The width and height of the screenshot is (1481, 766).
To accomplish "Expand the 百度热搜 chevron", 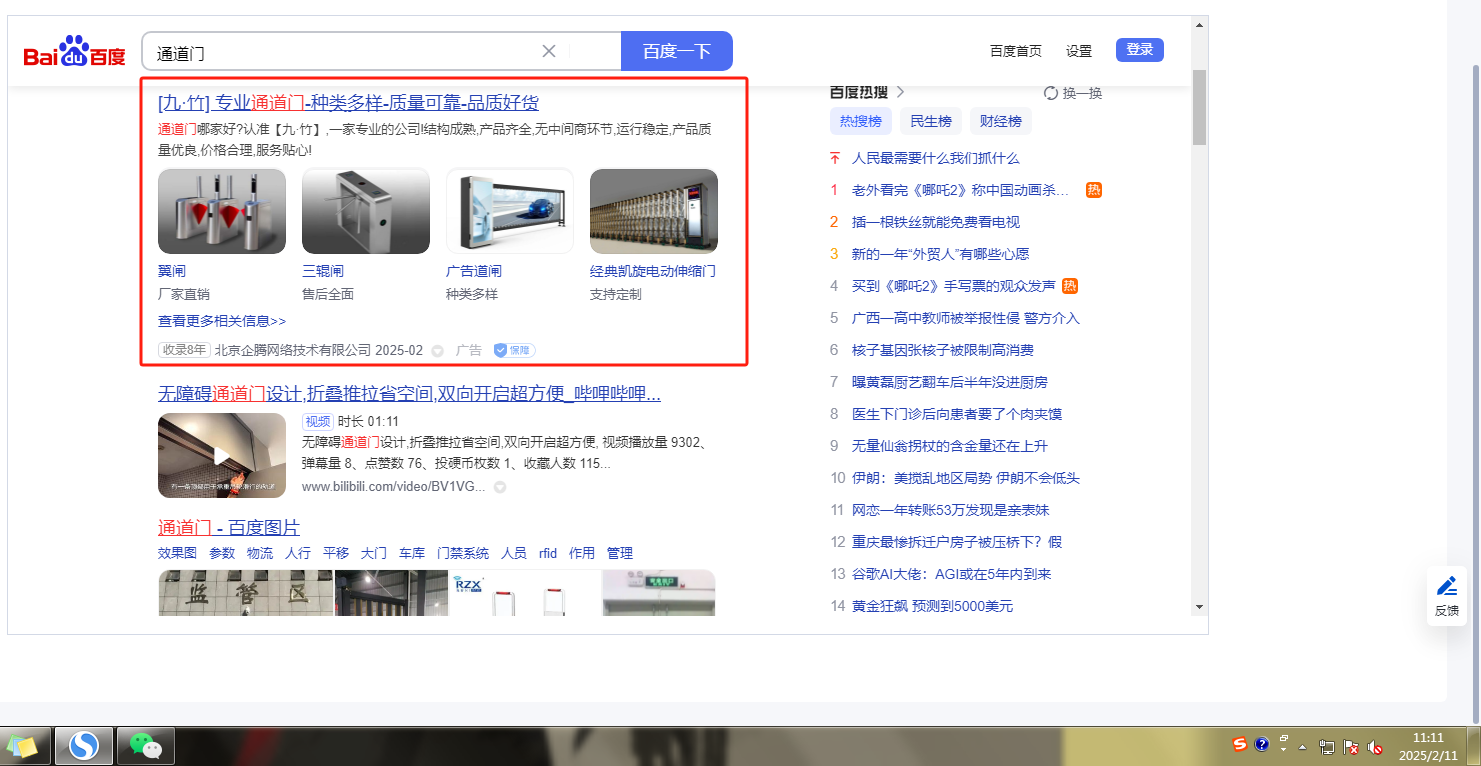I will click(x=900, y=92).
